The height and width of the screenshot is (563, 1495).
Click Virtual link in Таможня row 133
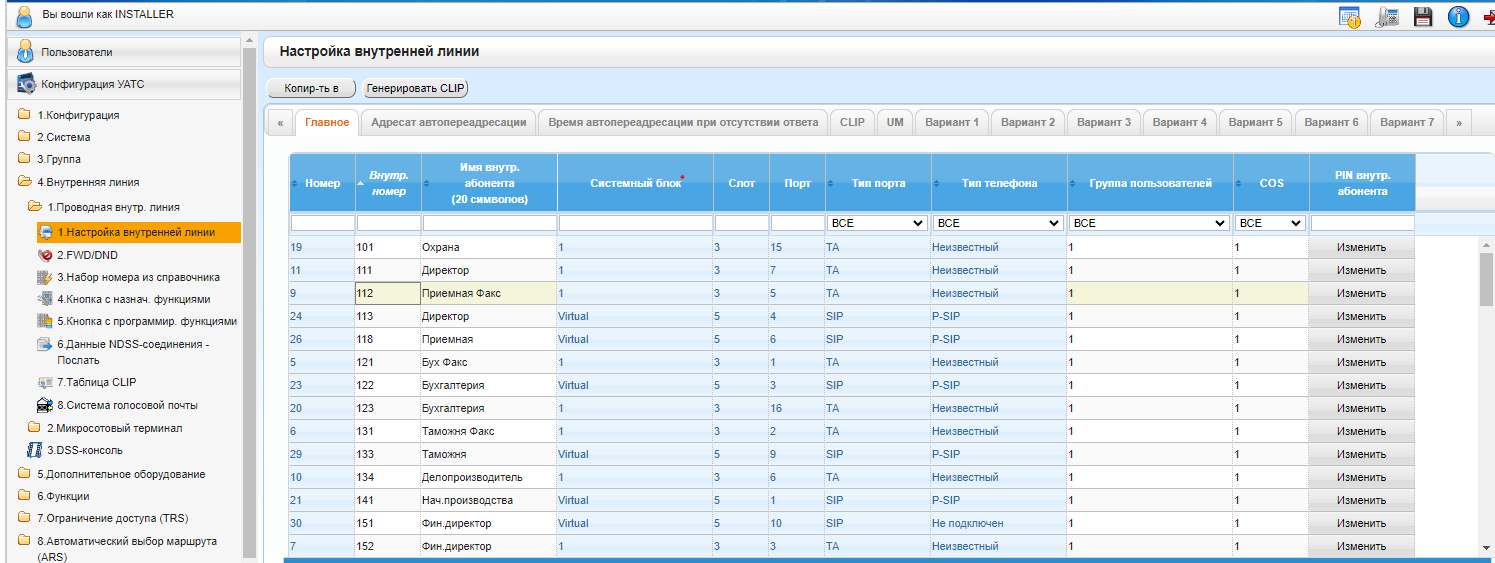pos(573,454)
